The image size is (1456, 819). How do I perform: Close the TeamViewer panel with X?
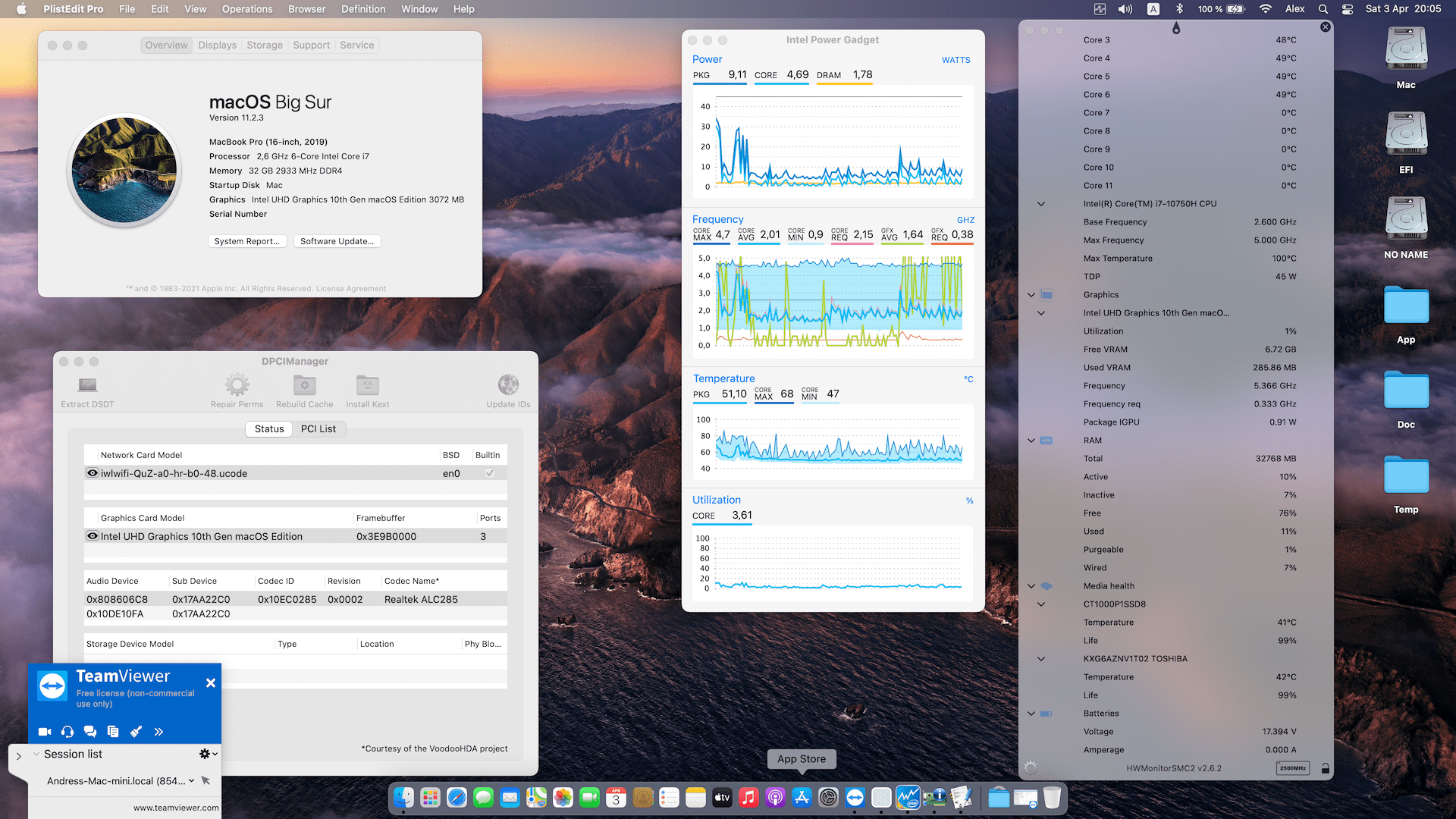click(x=211, y=683)
